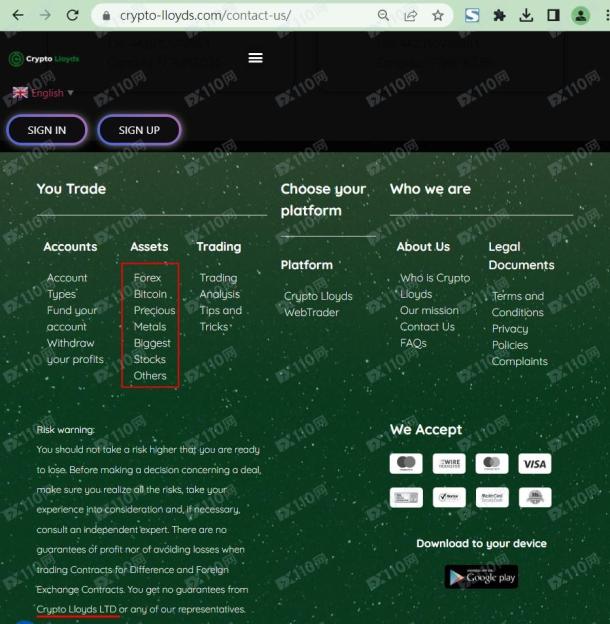Click the MasterCard SecureCode badge icon
The width and height of the screenshot is (610, 624).
coord(492,497)
